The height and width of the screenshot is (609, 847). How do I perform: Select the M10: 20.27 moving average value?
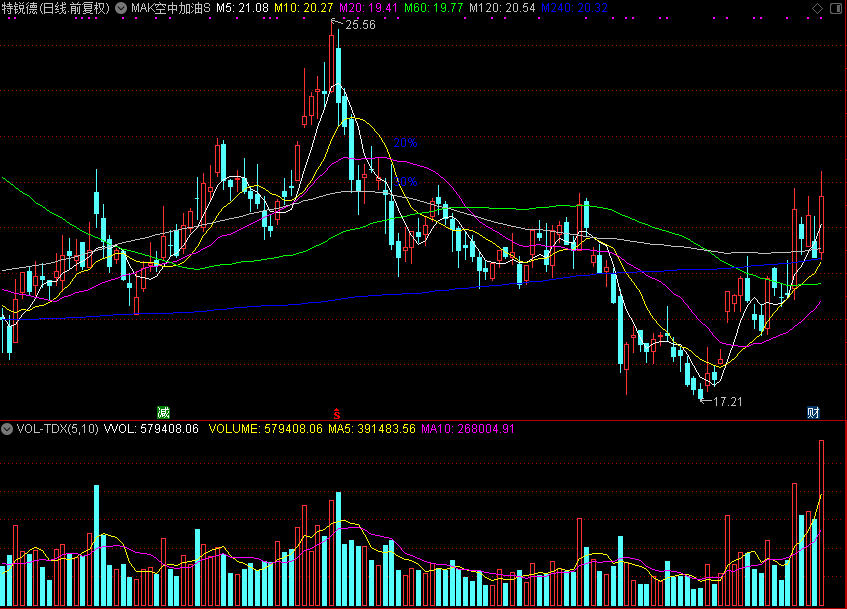(x=304, y=8)
